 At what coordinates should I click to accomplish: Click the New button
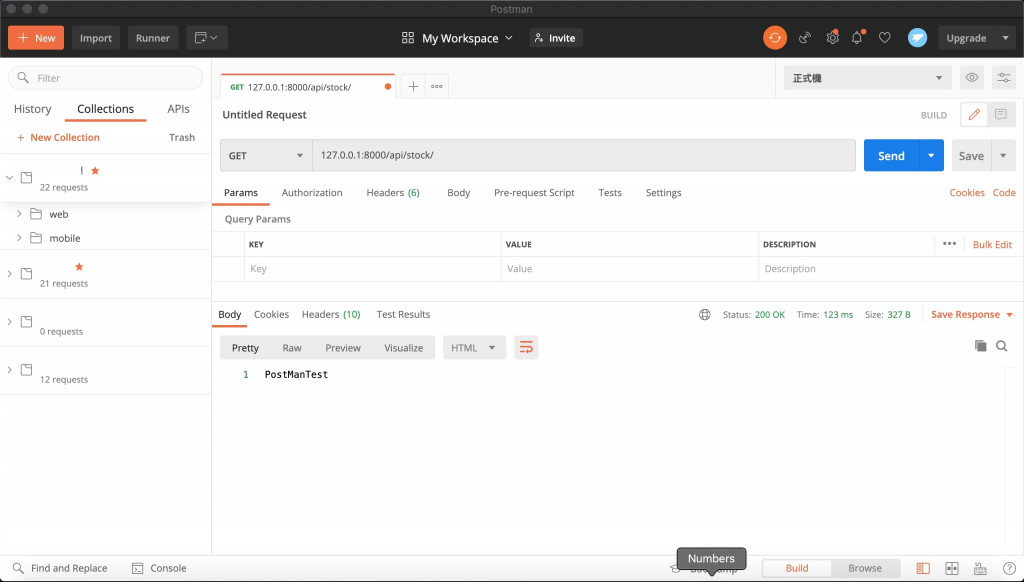coord(36,38)
